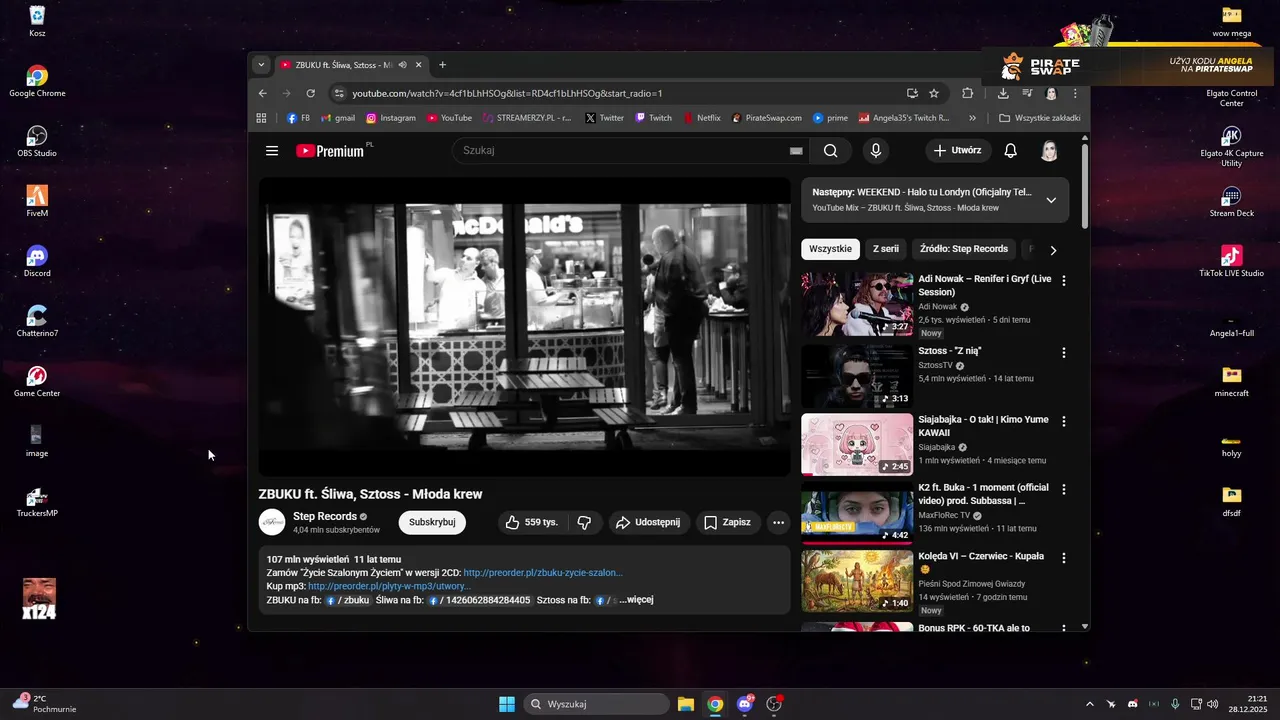Start voice search with the microphone icon
1280x720 pixels.
[876, 151]
